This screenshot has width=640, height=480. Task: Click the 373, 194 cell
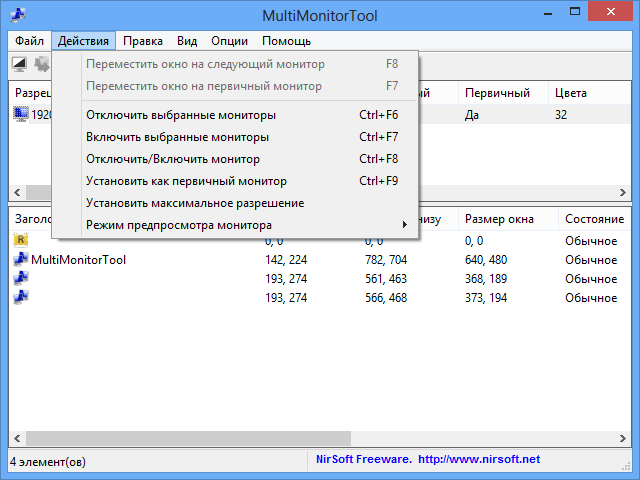(x=486, y=298)
